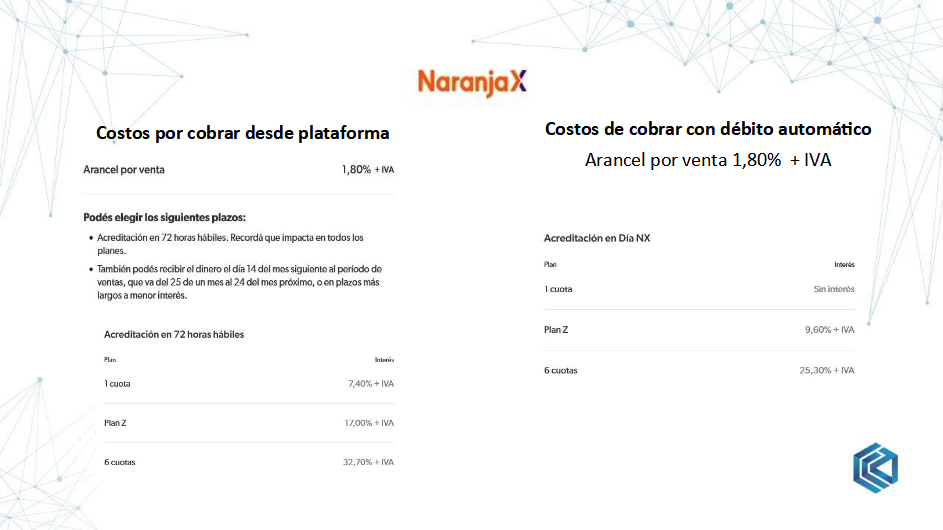The width and height of the screenshot is (943, 530).
Task: Click '1 cuota' row in 72 horas table
Action: 248,384
